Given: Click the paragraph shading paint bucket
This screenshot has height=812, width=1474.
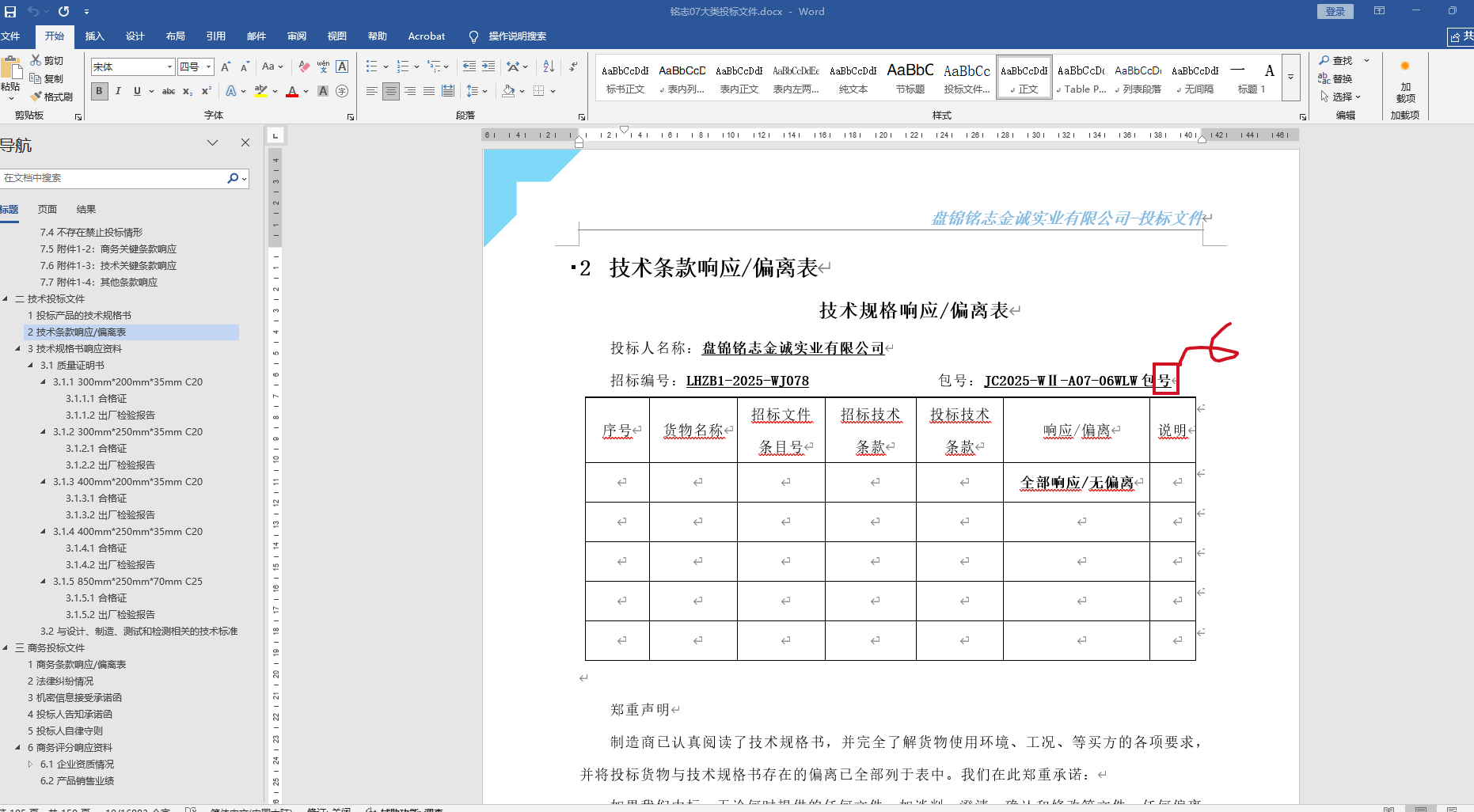Looking at the screenshot, I should click(508, 91).
